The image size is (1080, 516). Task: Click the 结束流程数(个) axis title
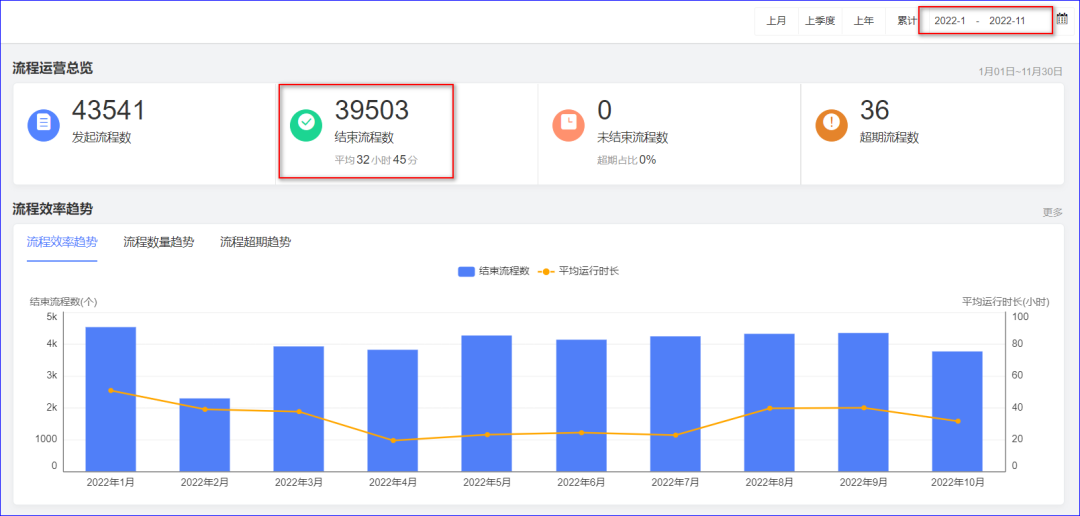click(x=64, y=301)
